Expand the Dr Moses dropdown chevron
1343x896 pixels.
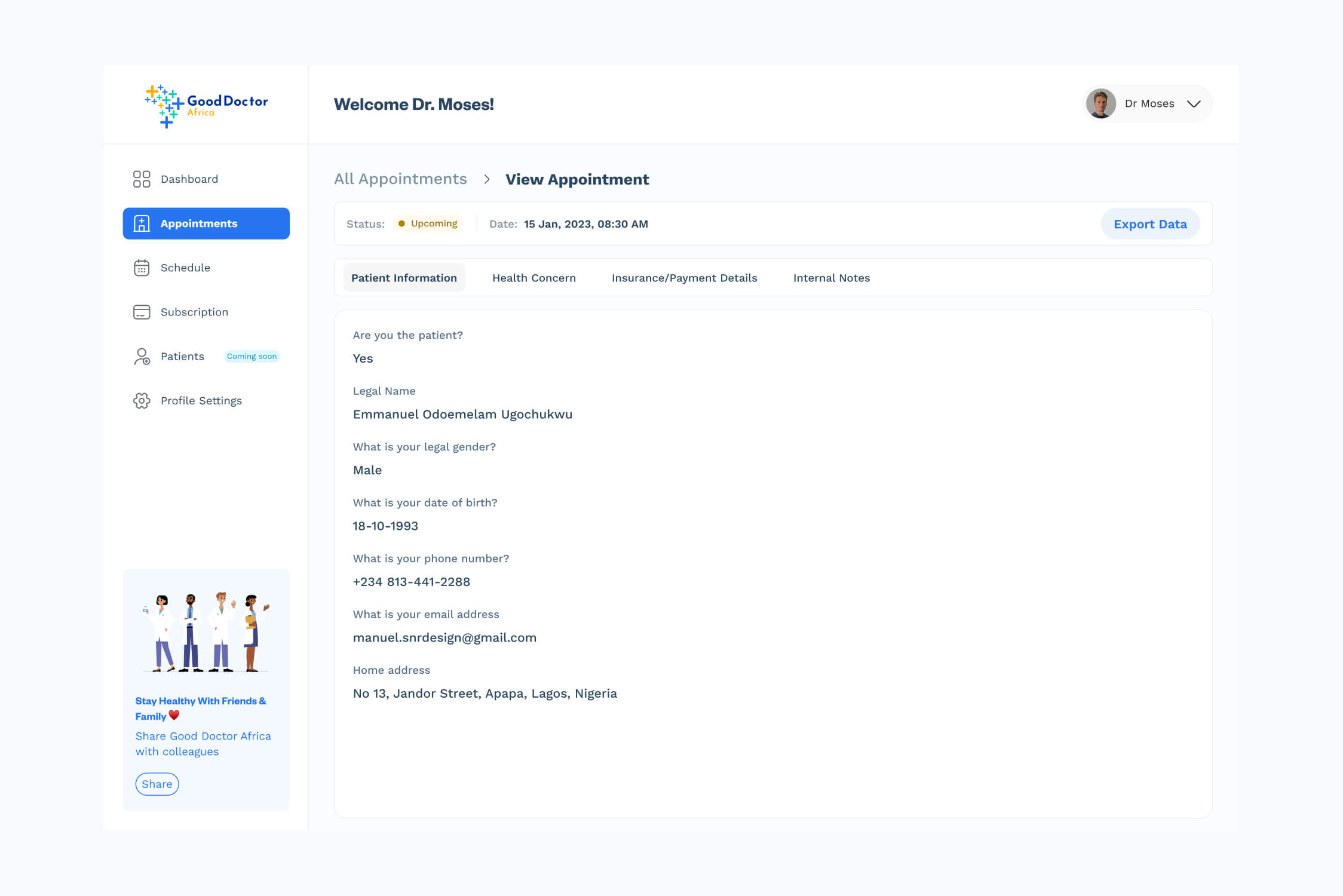pos(1194,104)
